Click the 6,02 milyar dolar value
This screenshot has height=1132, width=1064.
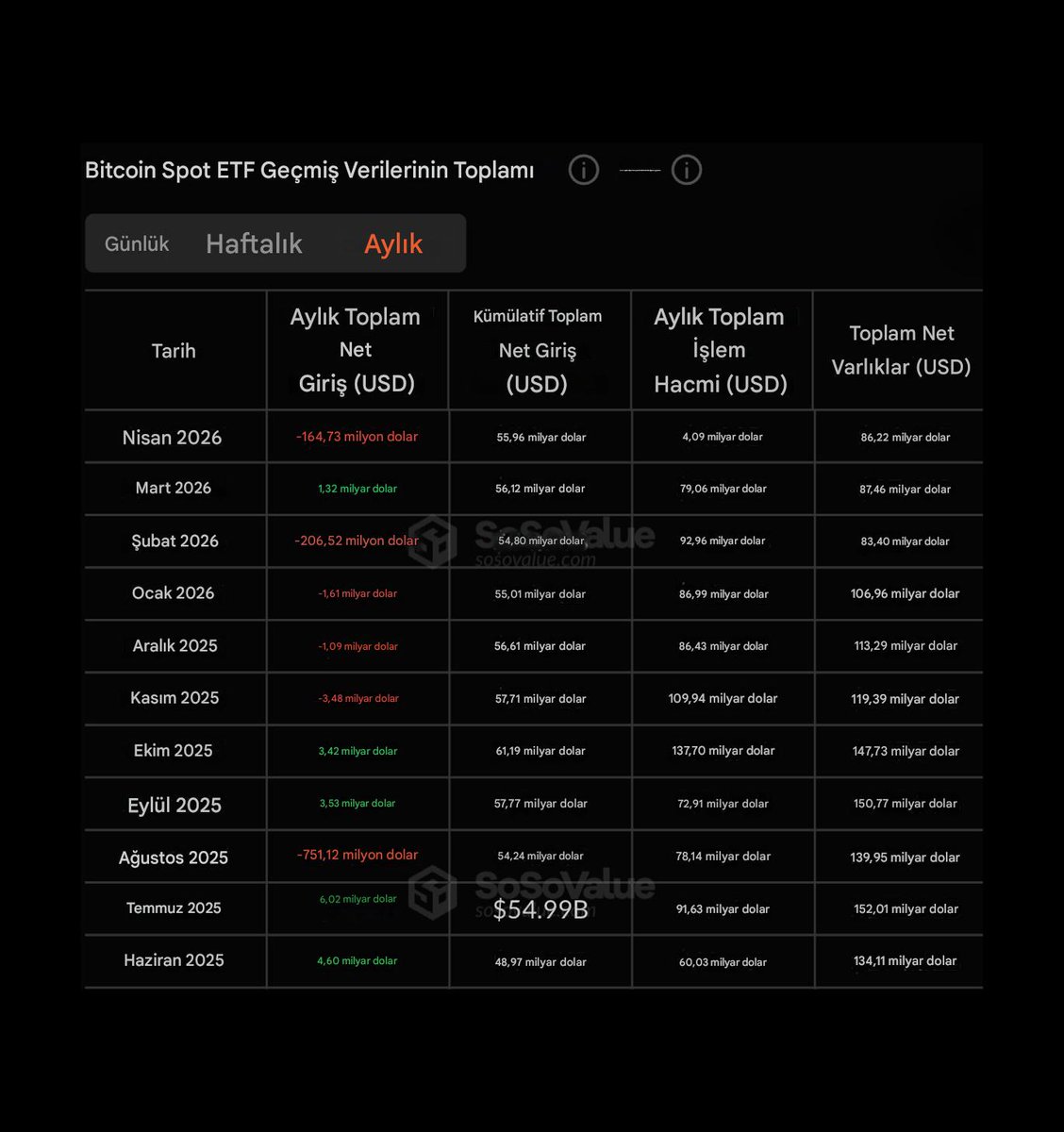[357, 899]
